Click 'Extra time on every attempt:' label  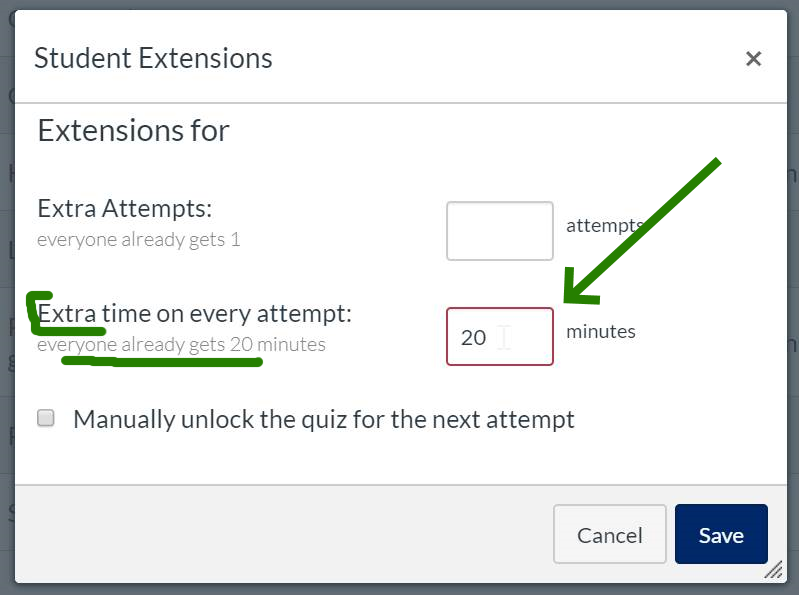195,314
